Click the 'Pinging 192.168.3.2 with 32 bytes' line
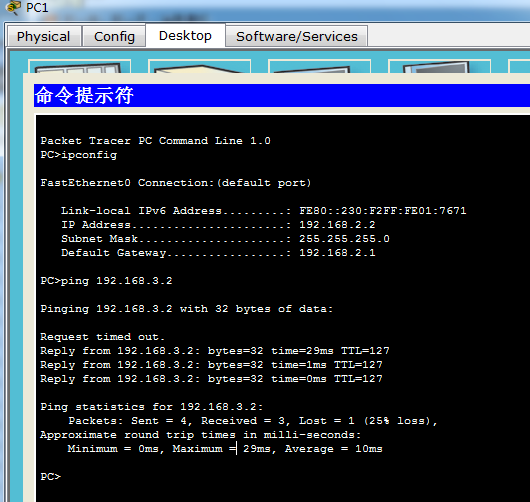The image size is (530, 502). pyautogui.click(x=187, y=309)
